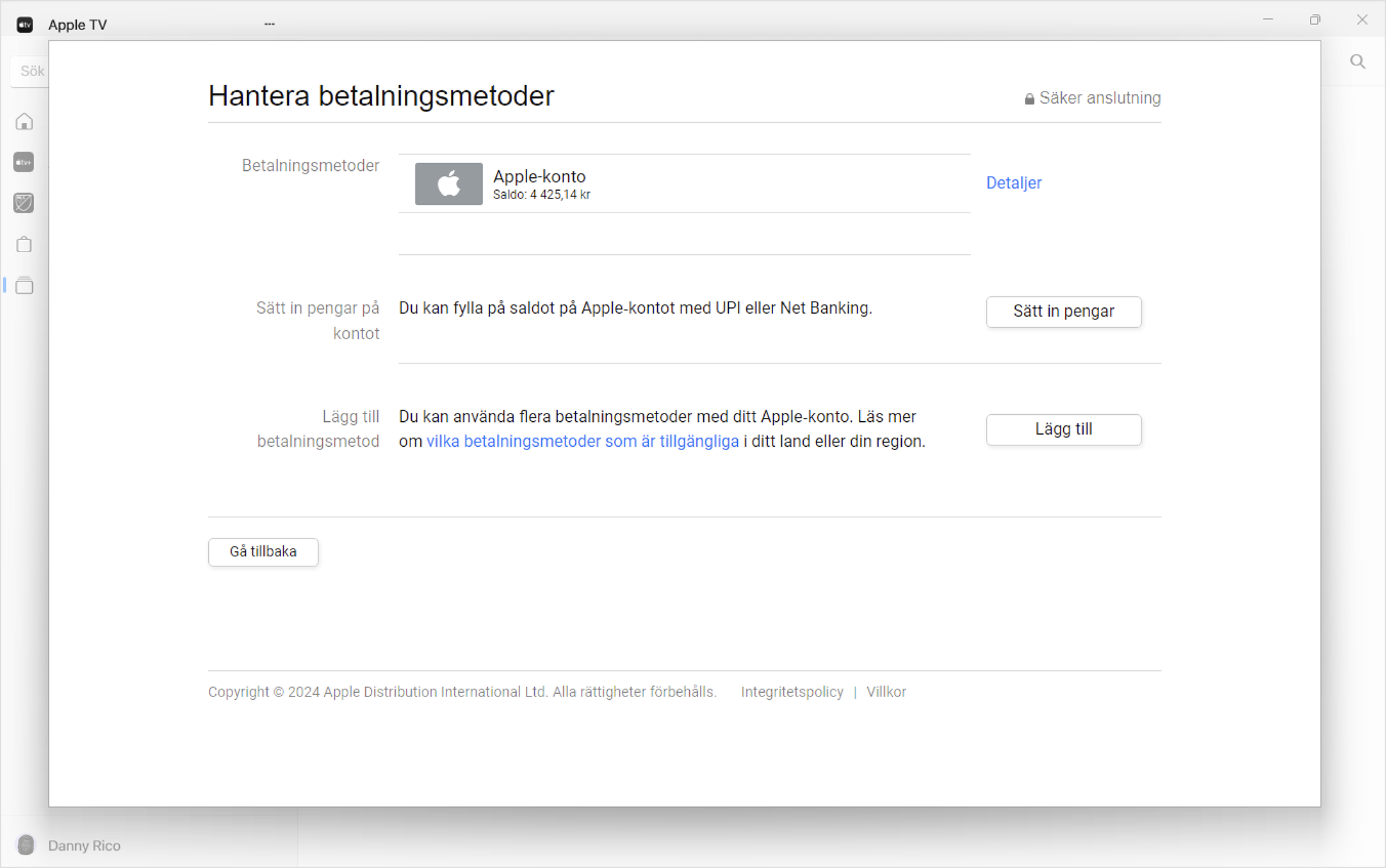Close the Apple TV window
The height and width of the screenshot is (868, 1386).
point(1362,20)
